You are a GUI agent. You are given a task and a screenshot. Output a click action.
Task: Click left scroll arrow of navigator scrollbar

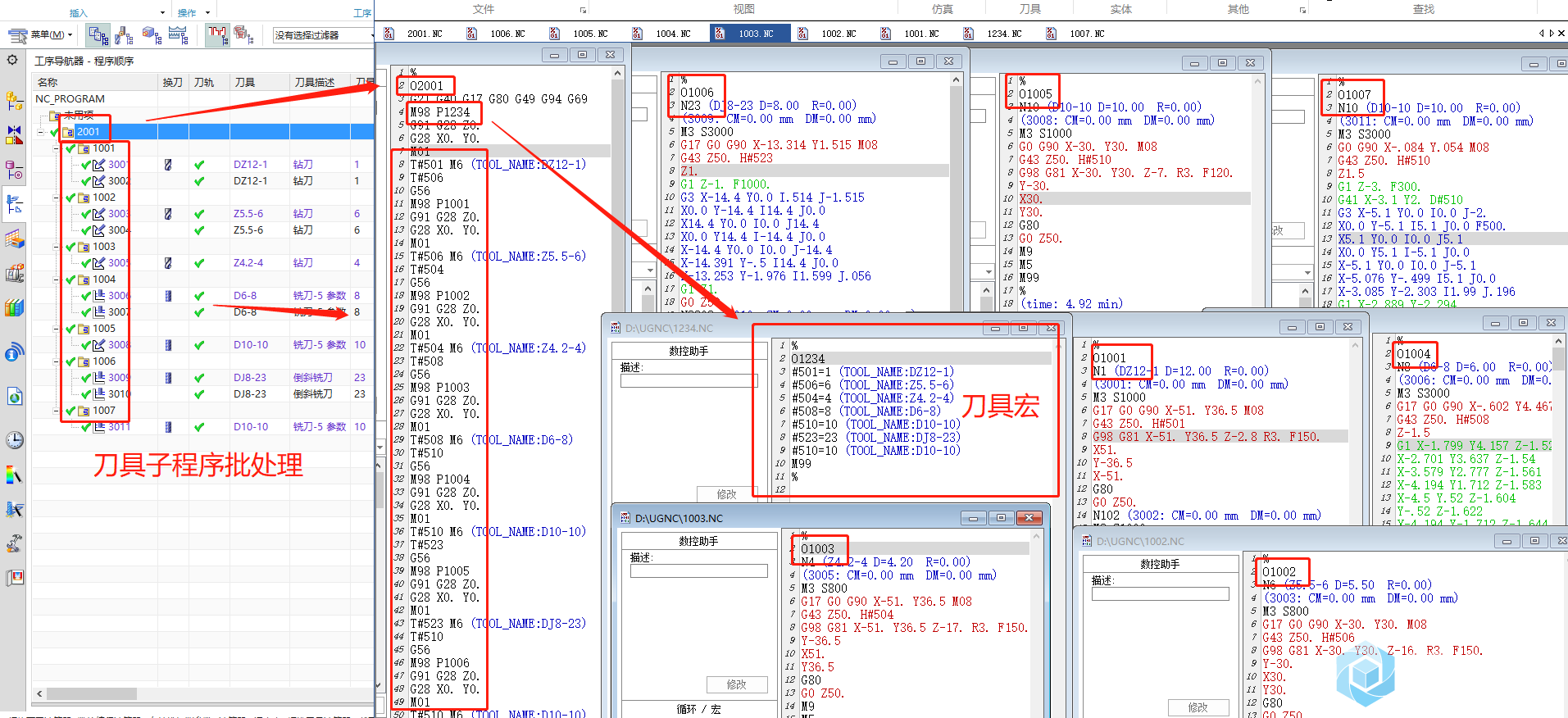39,693
